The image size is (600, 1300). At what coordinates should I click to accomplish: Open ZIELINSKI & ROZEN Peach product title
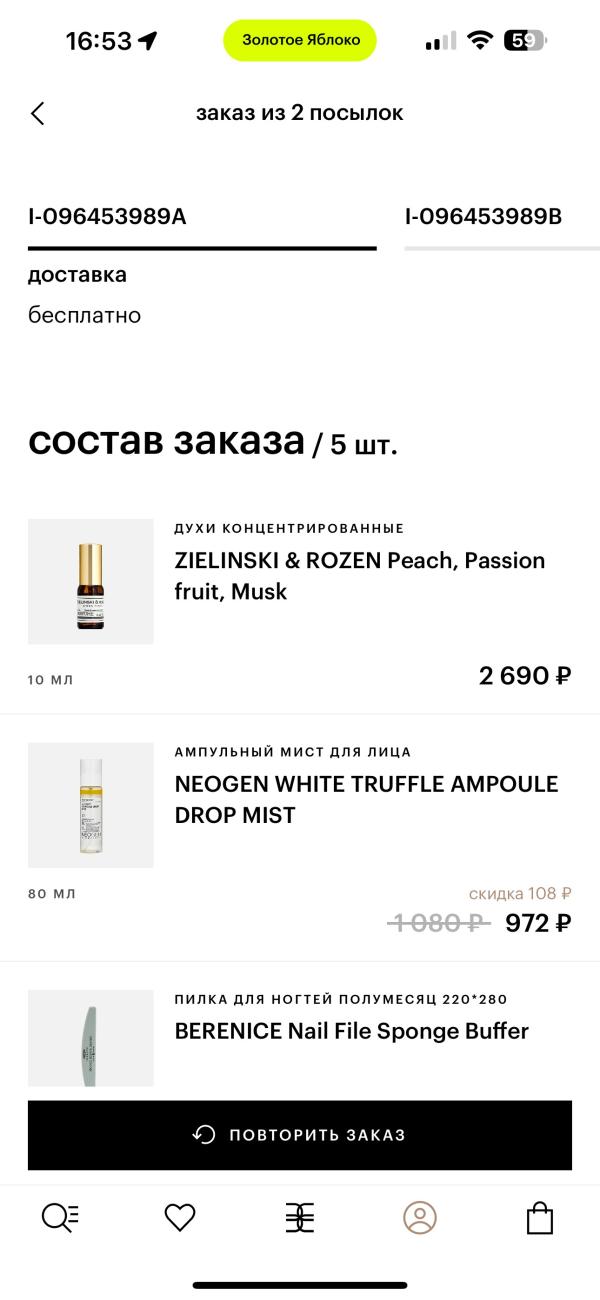(359, 575)
